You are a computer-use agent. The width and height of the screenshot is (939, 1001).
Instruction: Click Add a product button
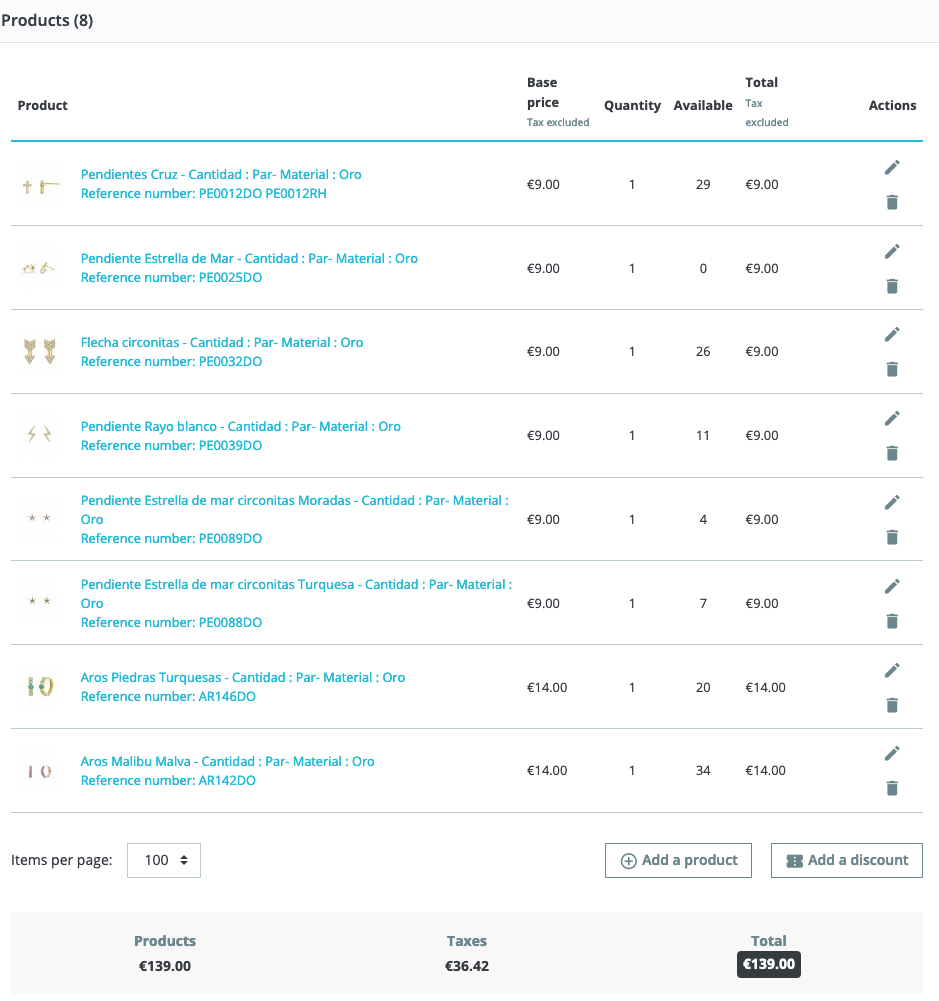pyautogui.click(x=678, y=860)
